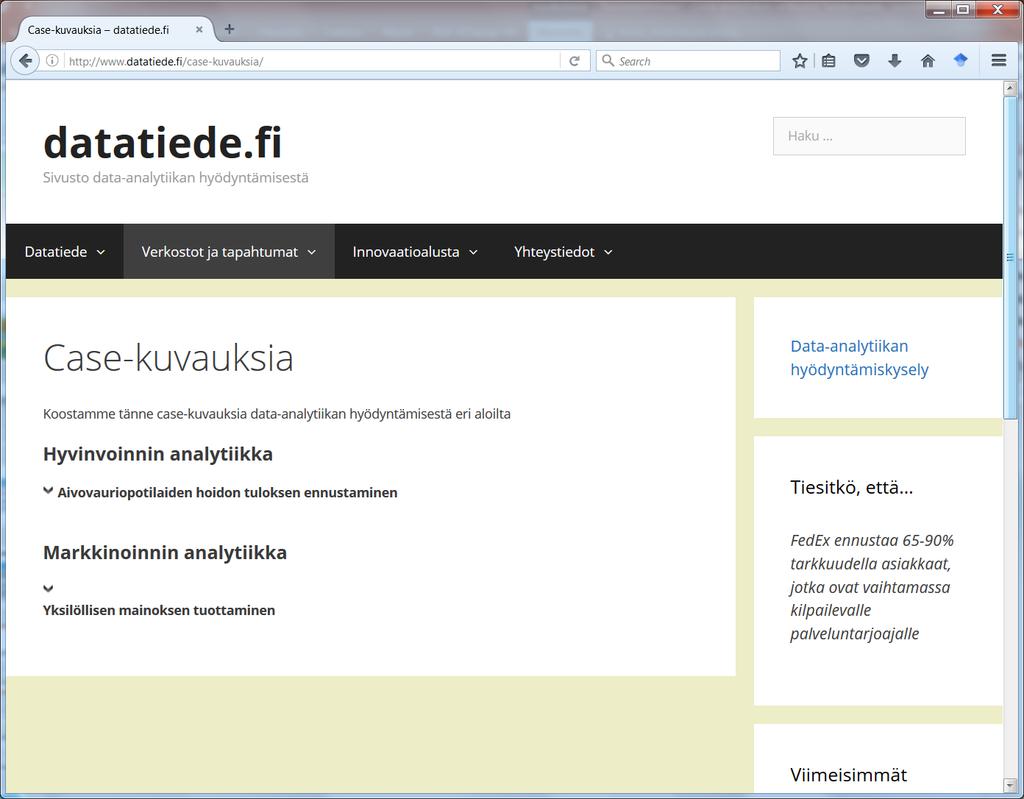Open the hamburger menu icon
The image size is (1024, 799).
click(x=999, y=60)
